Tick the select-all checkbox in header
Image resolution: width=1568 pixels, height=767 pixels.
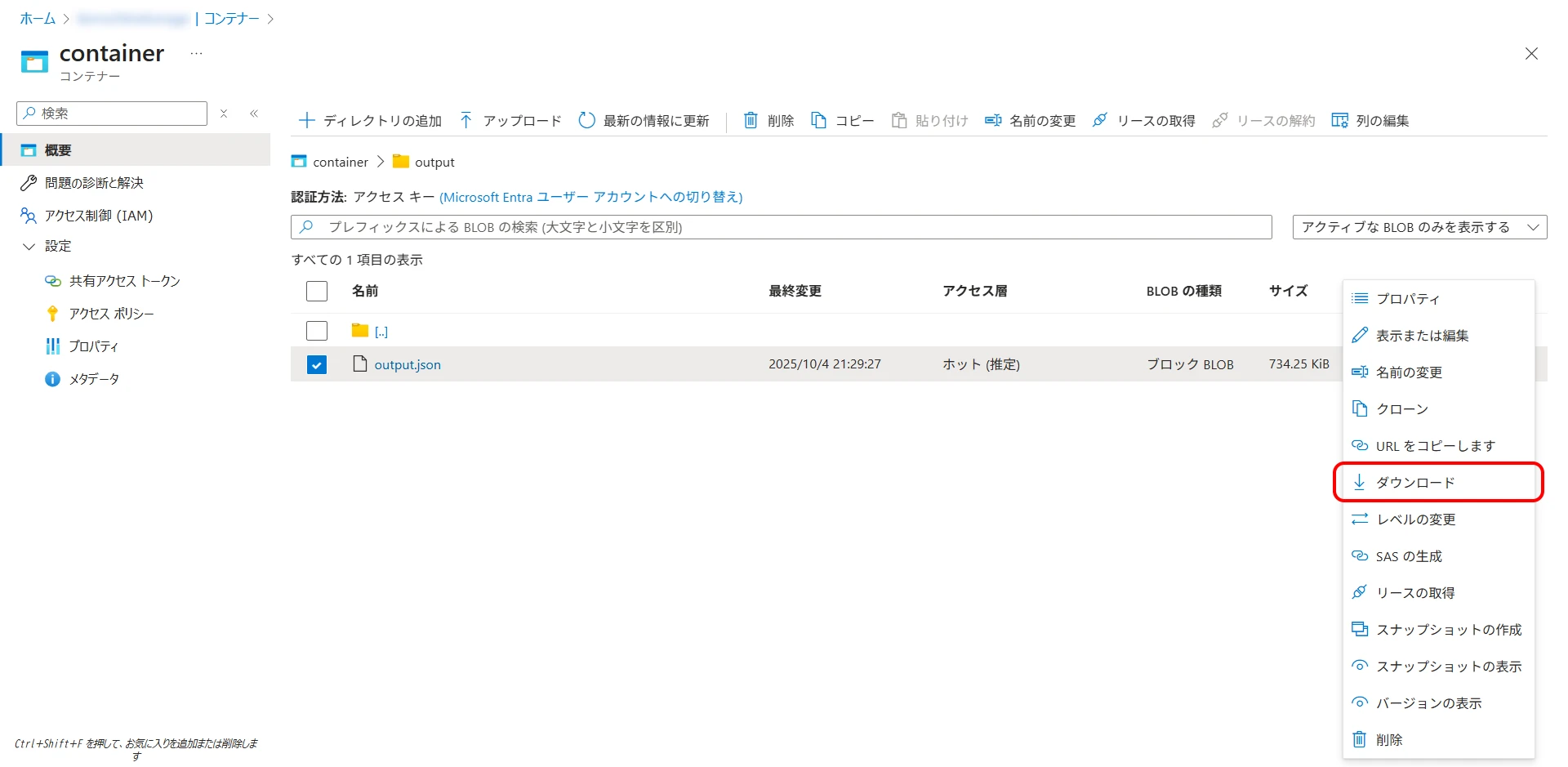click(317, 292)
